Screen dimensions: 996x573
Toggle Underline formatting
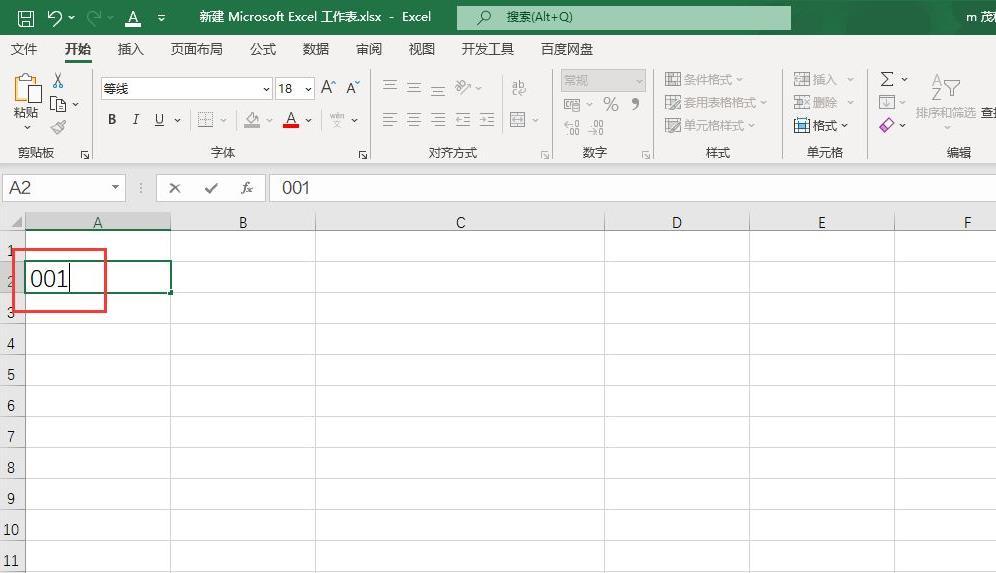[x=159, y=119]
